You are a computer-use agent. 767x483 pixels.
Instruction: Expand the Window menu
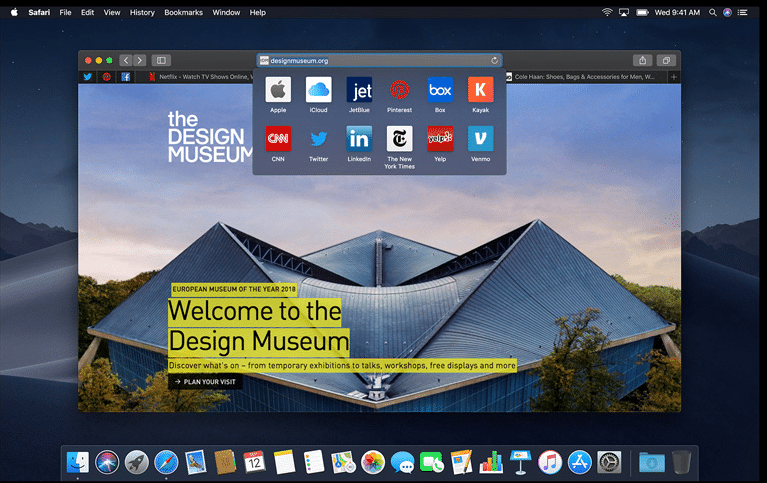(226, 12)
